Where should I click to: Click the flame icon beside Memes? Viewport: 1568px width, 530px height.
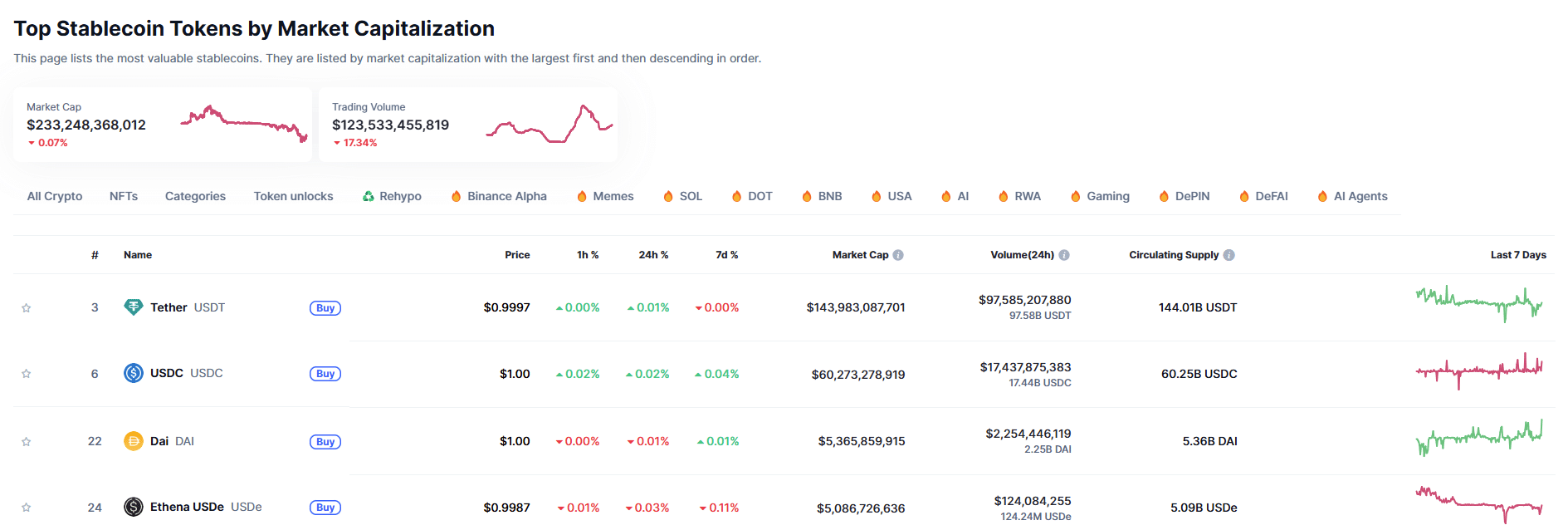click(582, 196)
